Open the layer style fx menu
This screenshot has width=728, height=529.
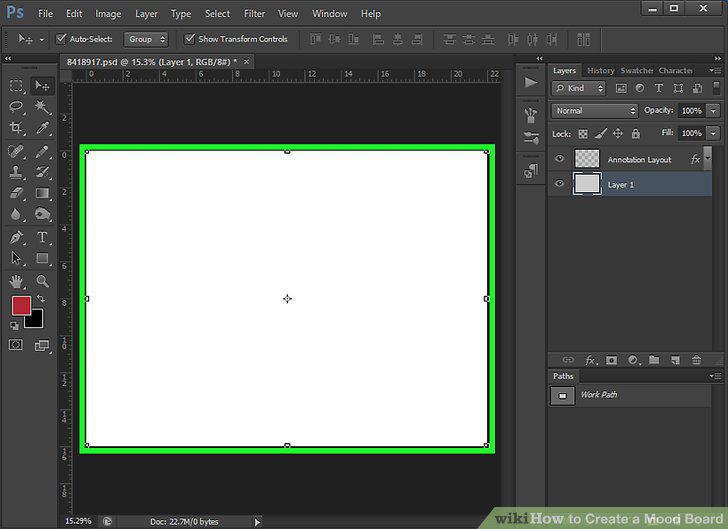click(590, 360)
